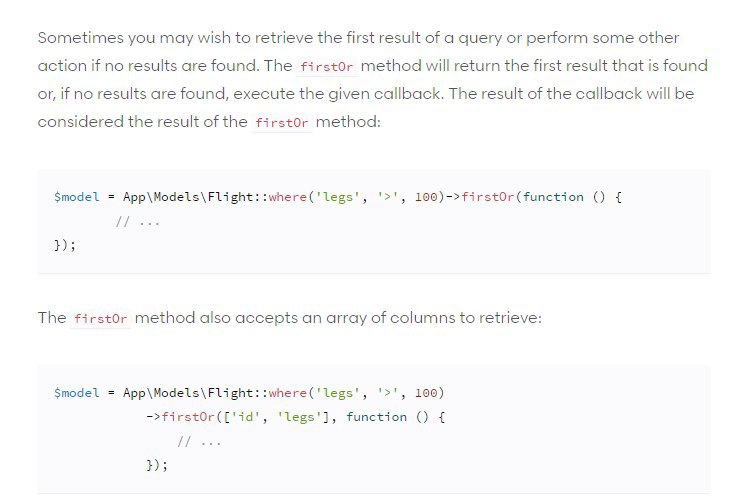The height and width of the screenshot is (503, 746).
Task: Click the // ... comment in first code block
Action: click(138, 221)
